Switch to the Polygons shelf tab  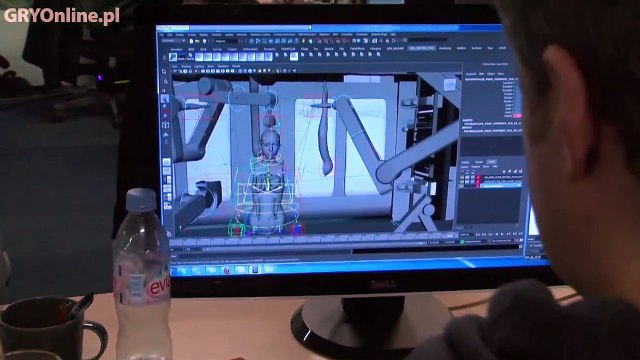376,49
